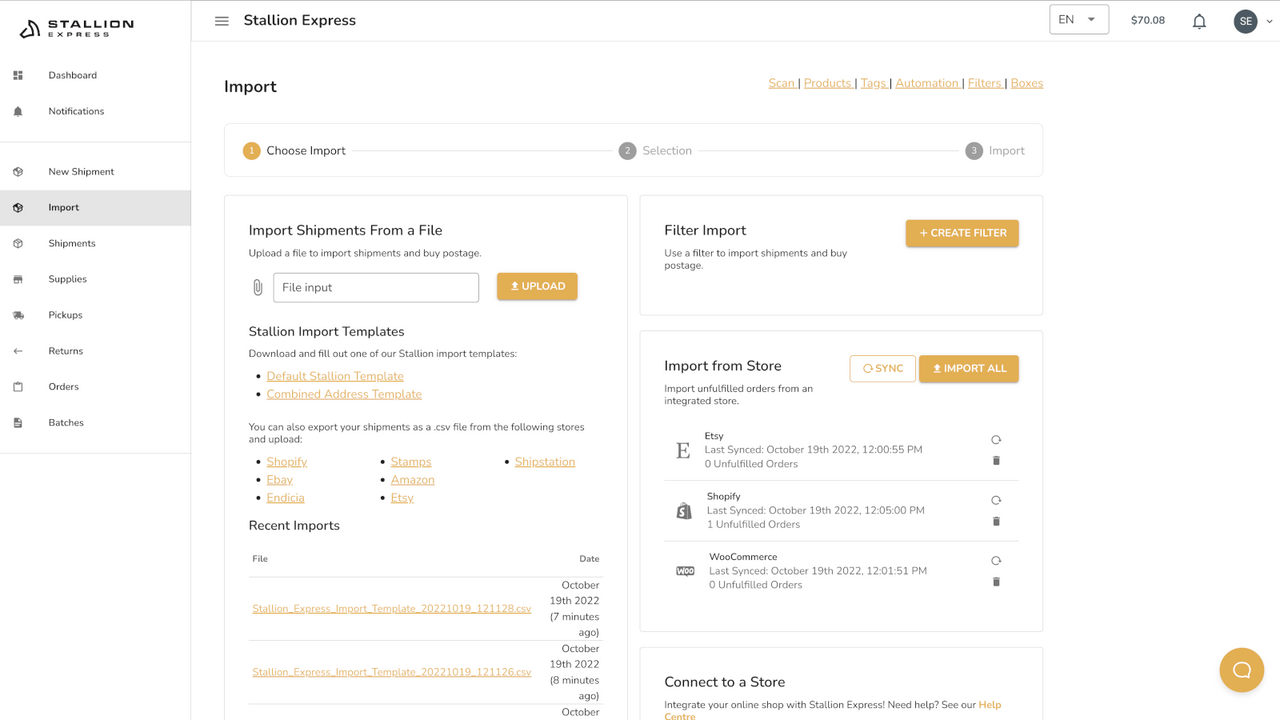This screenshot has width=1280, height=720.
Task: Refresh the WooCommerce store sync icon
Action: point(995,560)
